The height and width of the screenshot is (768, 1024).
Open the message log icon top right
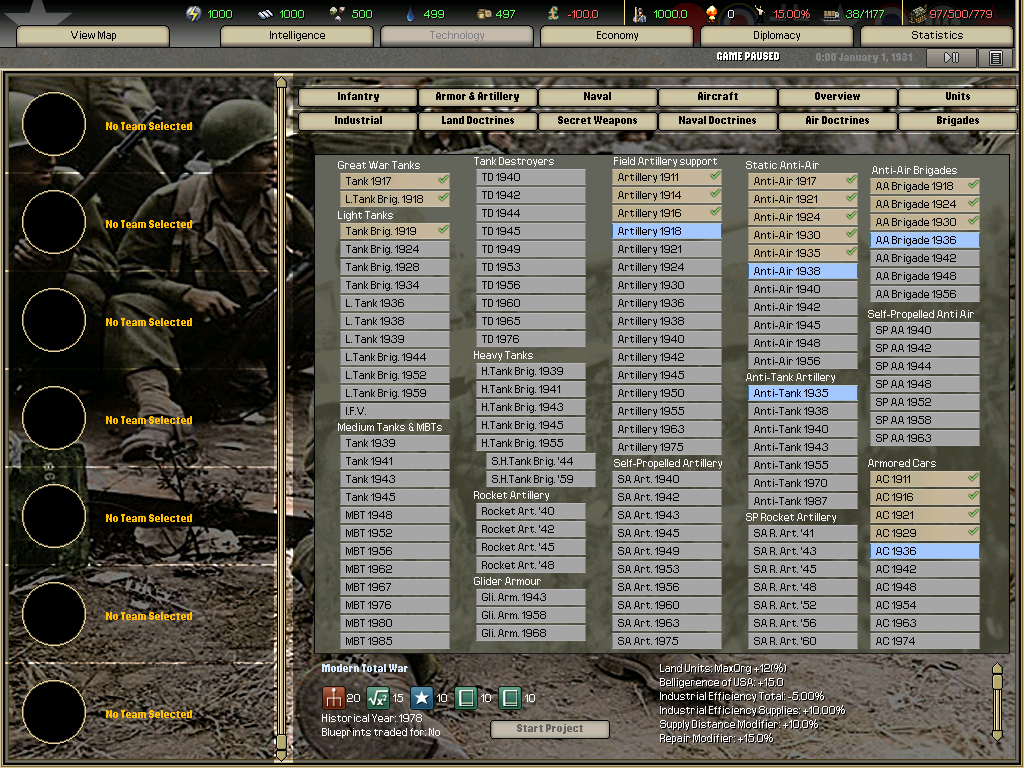[996, 57]
